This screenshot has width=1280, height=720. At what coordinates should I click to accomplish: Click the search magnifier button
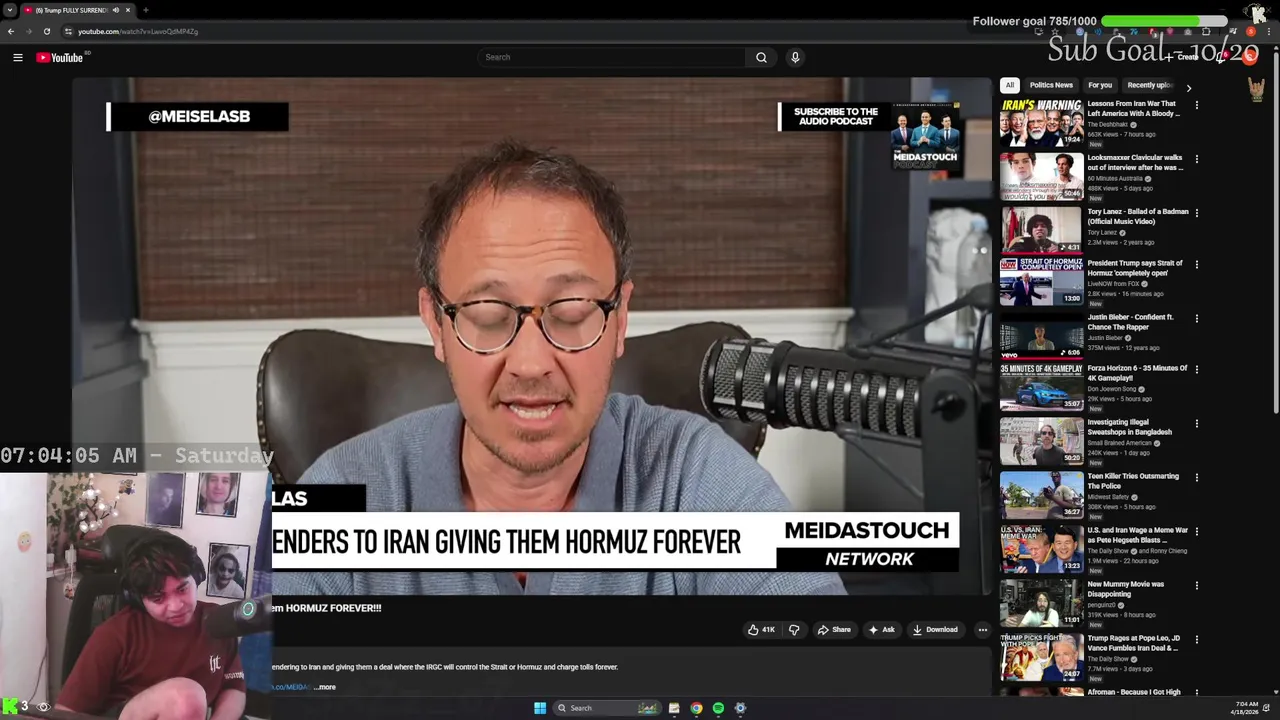pyautogui.click(x=761, y=57)
